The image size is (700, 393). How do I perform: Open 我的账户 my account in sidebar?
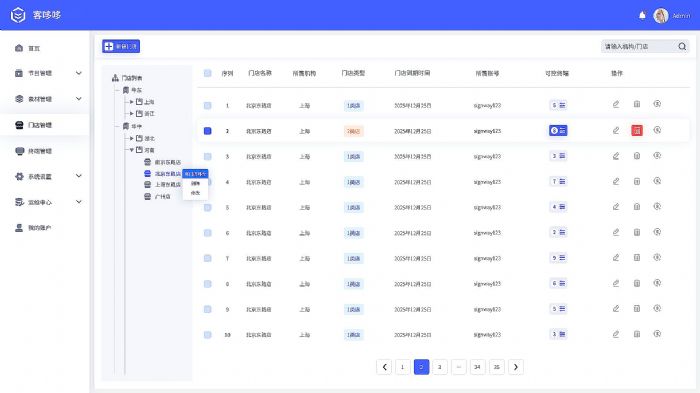click(33, 228)
